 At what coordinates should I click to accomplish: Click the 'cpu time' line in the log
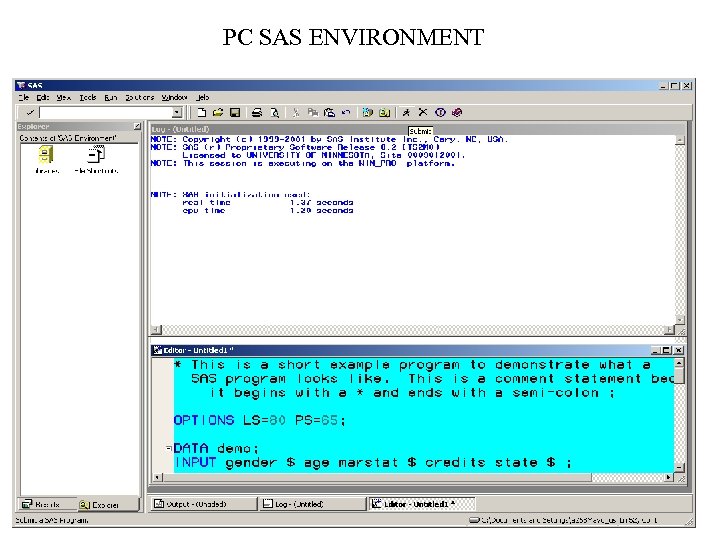[x=268, y=211]
